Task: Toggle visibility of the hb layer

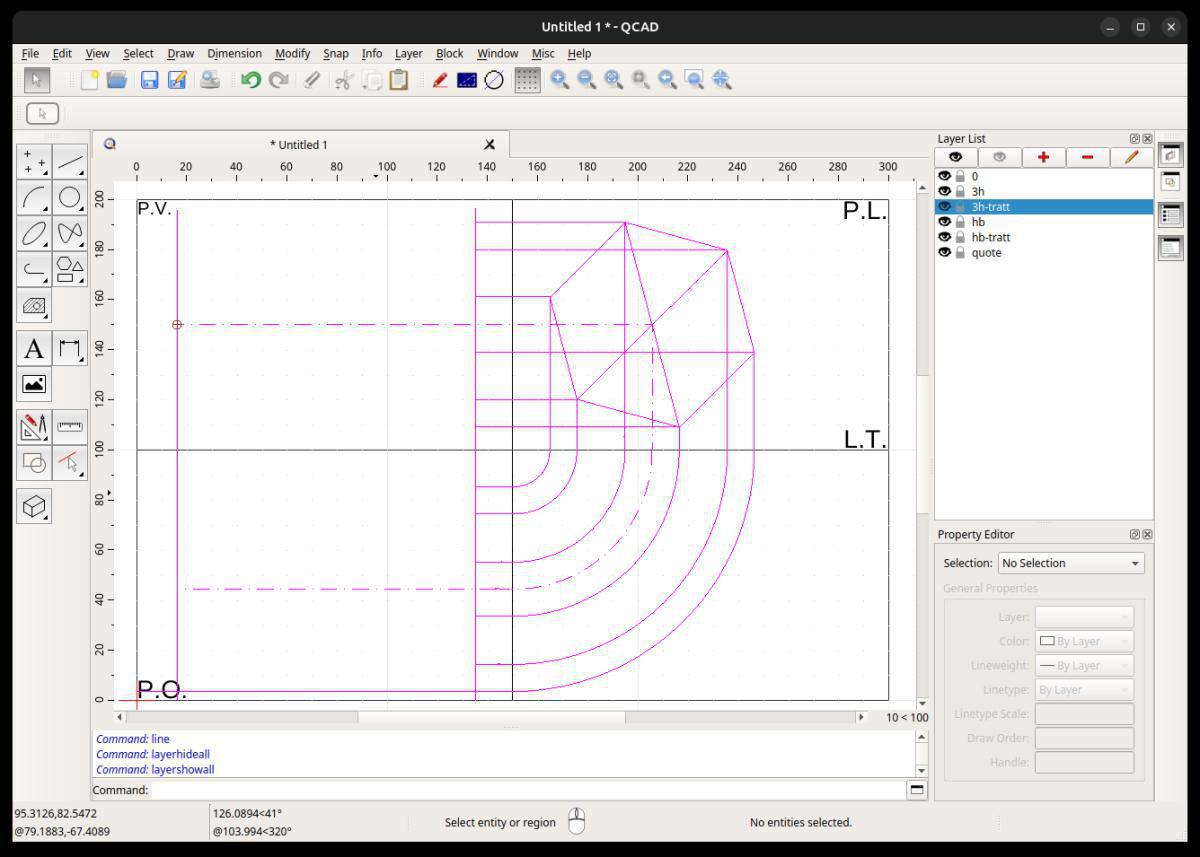Action: point(944,222)
